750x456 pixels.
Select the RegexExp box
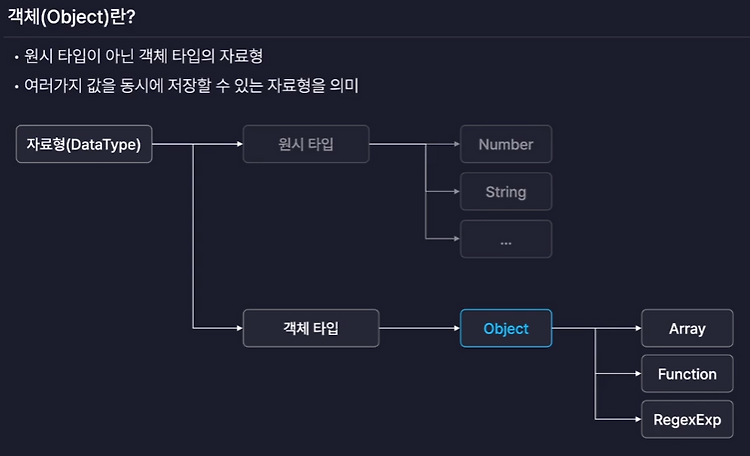pyautogui.click(x=687, y=419)
